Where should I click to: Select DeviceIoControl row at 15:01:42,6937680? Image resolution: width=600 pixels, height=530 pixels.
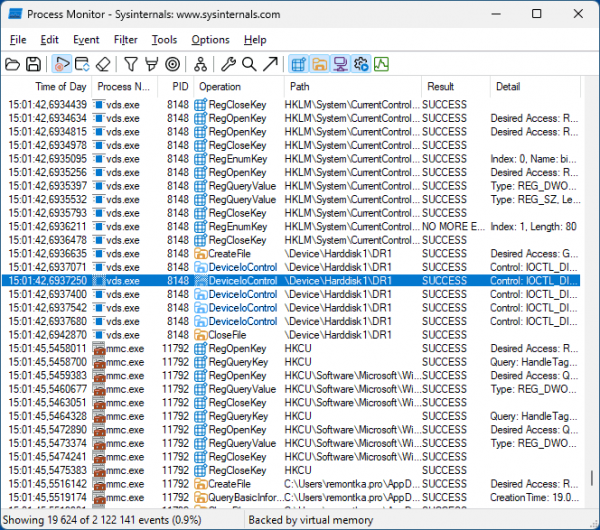coord(291,321)
